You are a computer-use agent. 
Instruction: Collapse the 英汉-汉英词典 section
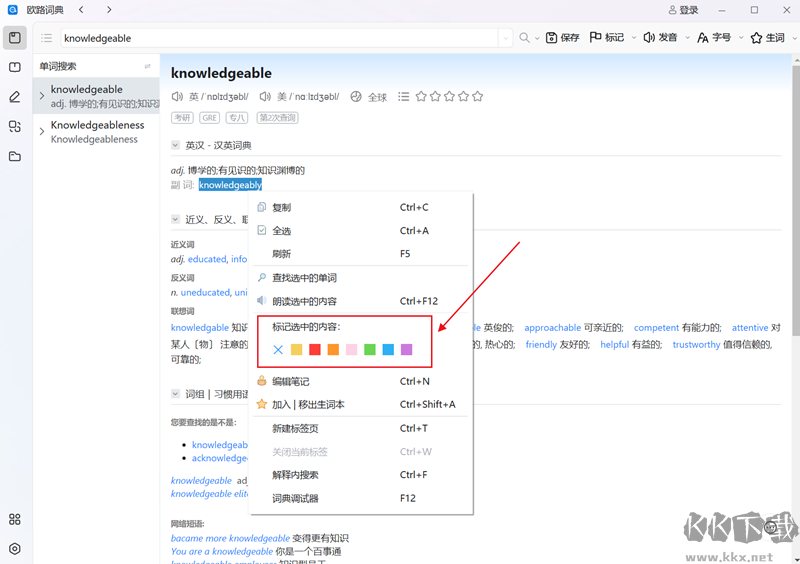pos(176,145)
